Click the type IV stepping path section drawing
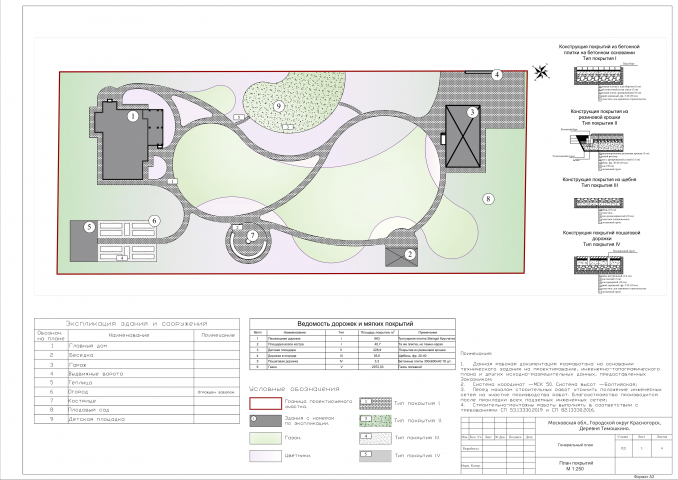This screenshot has width=678, height=480. (599, 264)
